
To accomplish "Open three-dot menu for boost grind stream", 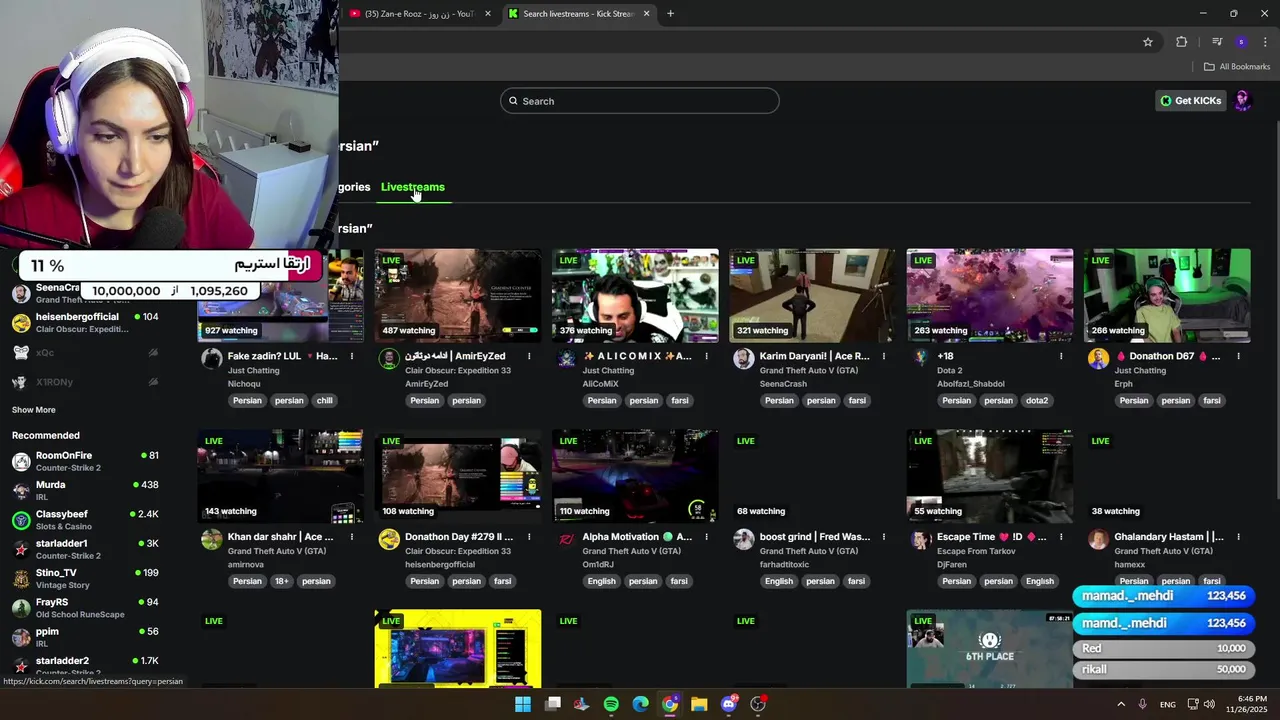I will pyautogui.click(x=884, y=537).
